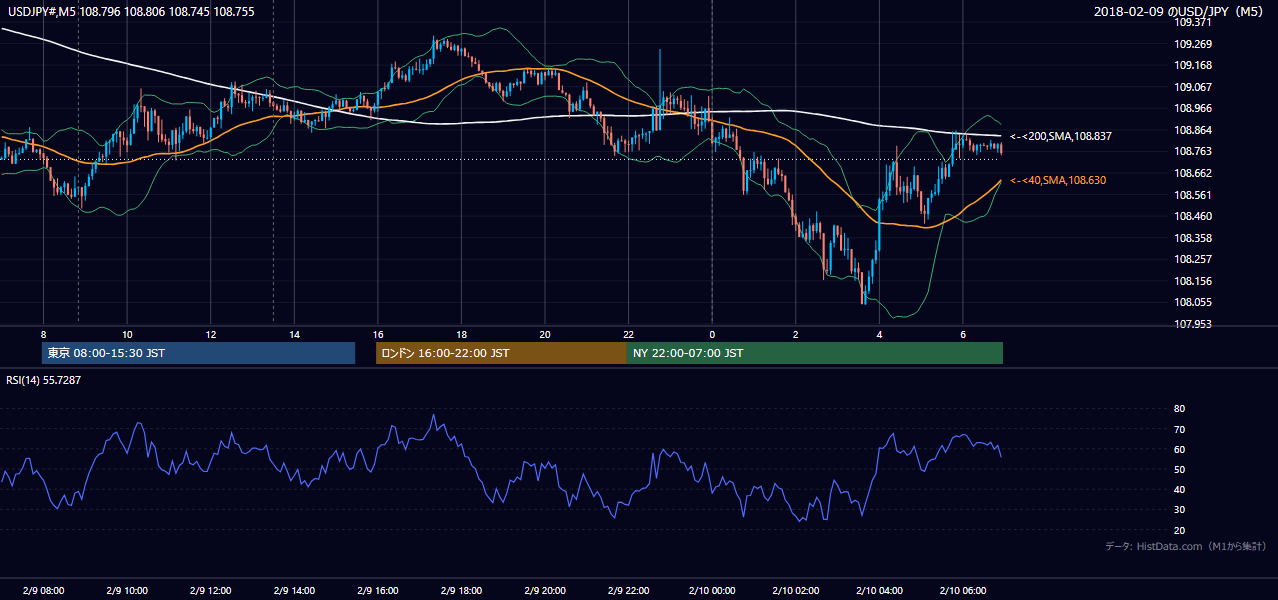This screenshot has height=600, width=1278.
Task: Click price level 108.460 on the axis
Action: [x=1193, y=216]
